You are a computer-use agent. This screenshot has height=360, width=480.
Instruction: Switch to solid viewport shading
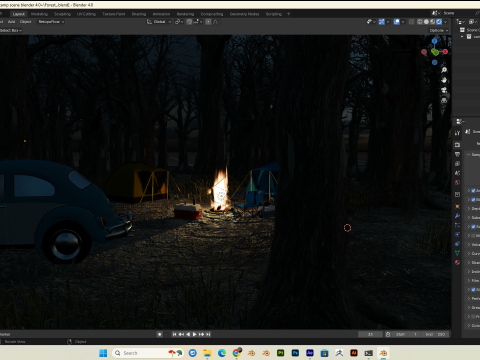pyautogui.click(x=426, y=22)
